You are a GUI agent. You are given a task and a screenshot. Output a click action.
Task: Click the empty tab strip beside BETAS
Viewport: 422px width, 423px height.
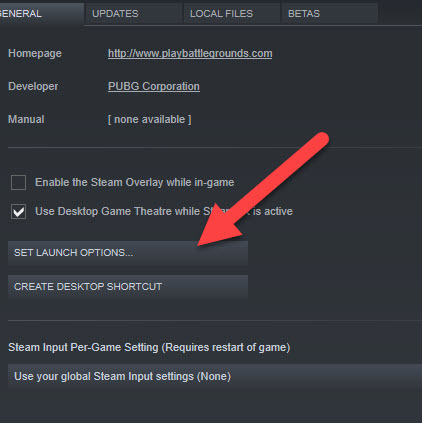(400, 14)
